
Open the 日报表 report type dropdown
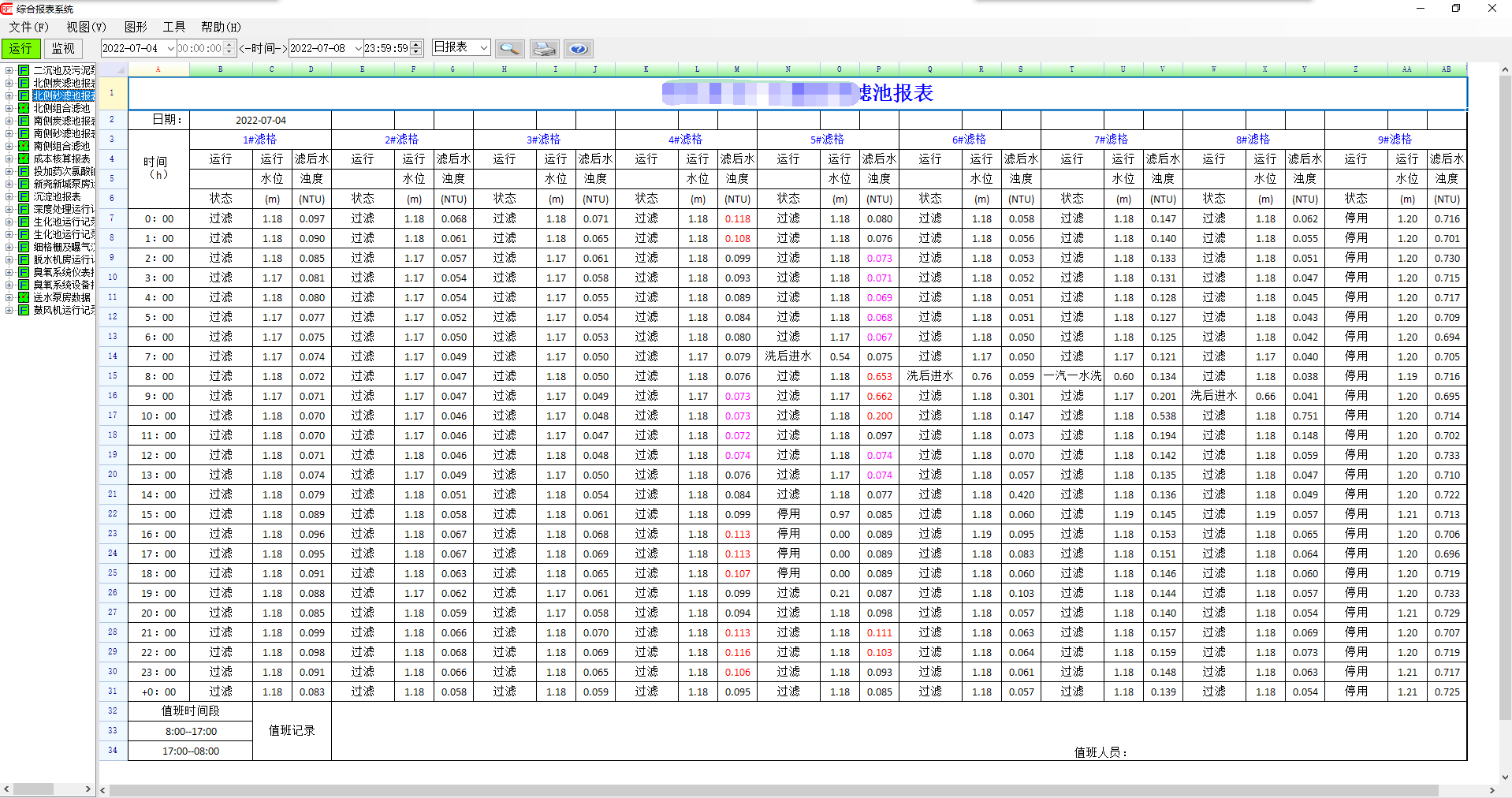point(483,47)
